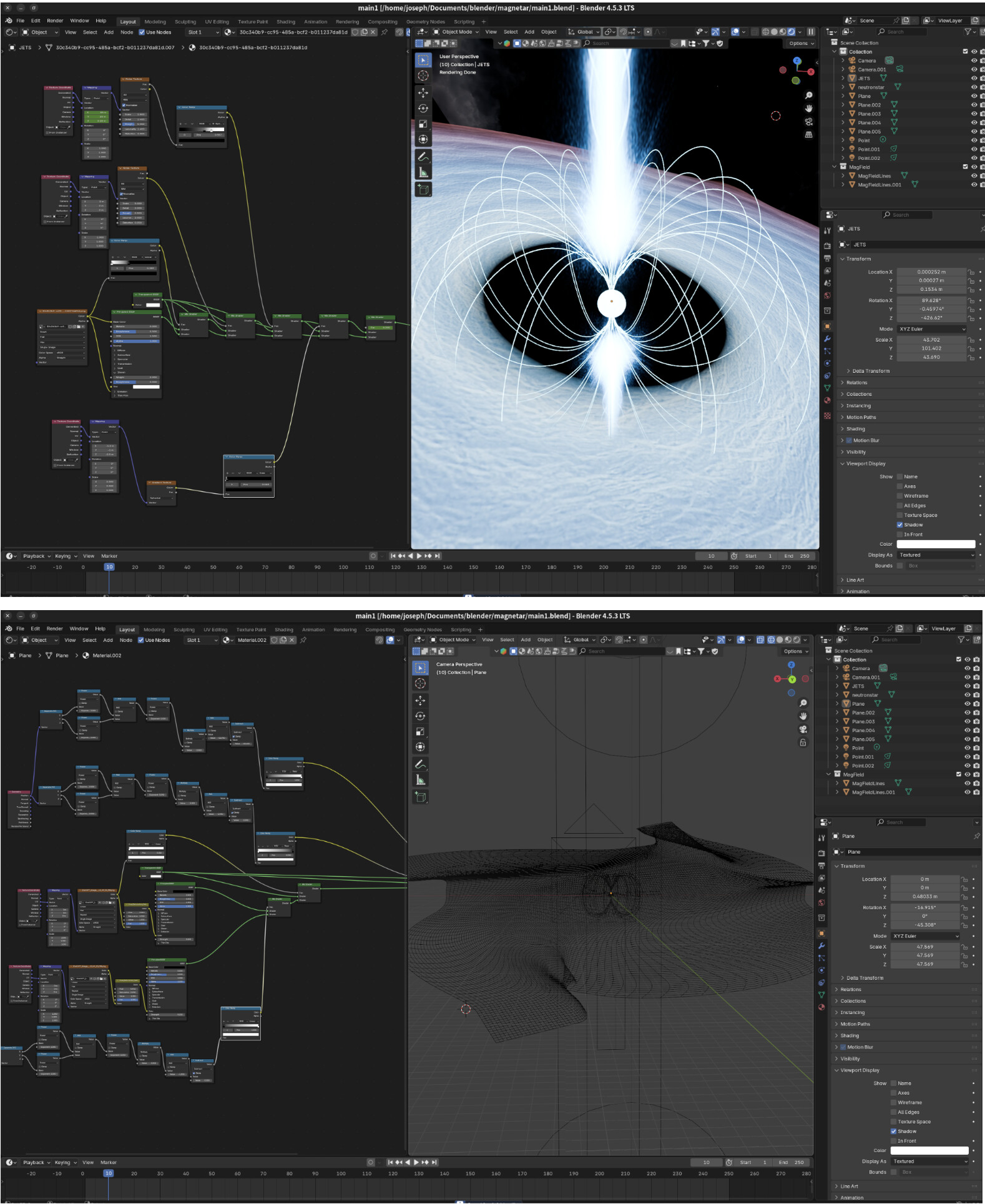Toggle camera view gizmo in upper viewport
This screenshot has height=1204, width=985.
click(x=809, y=122)
